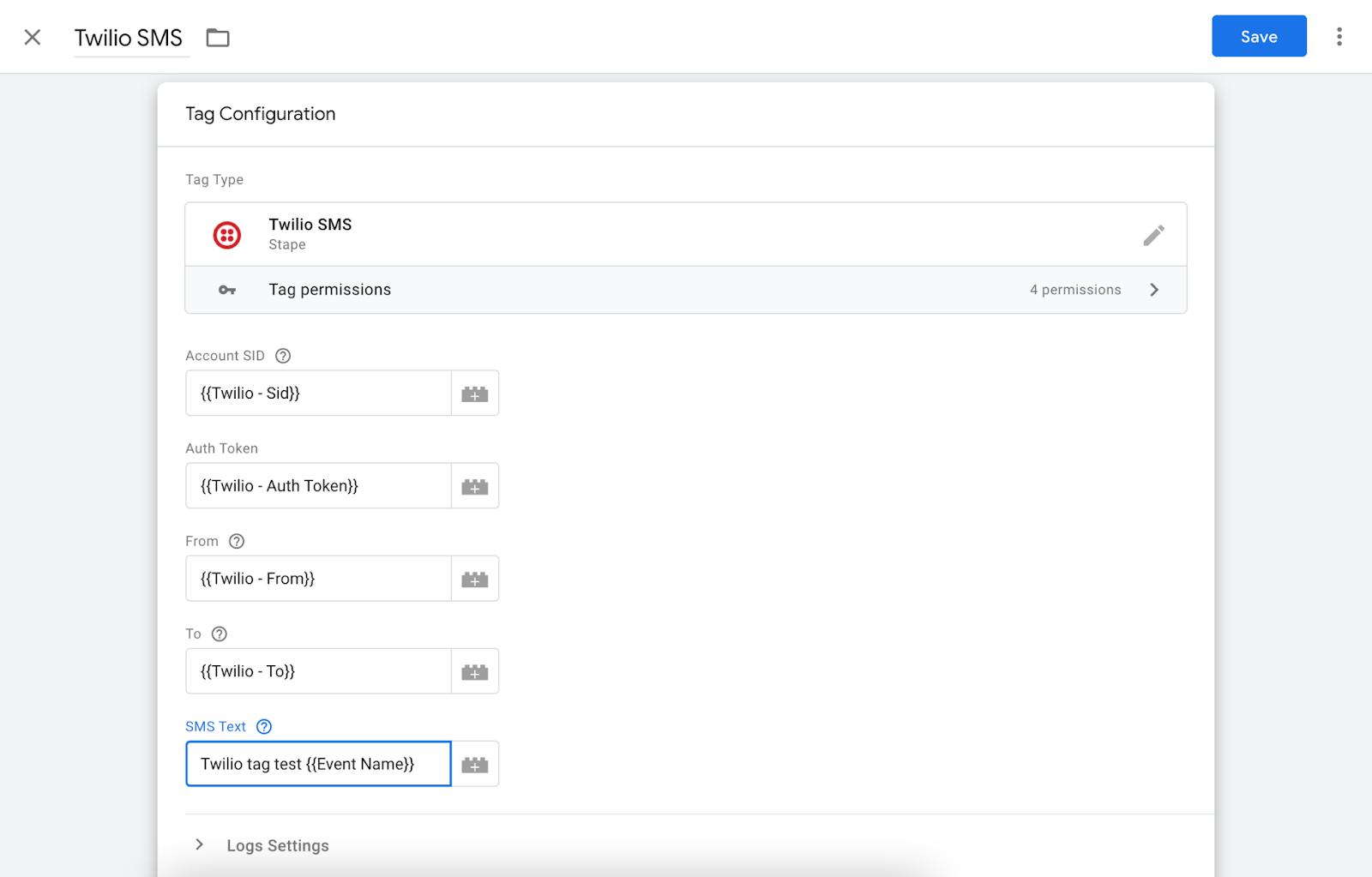This screenshot has width=1372, height=877.
Task: Focus the To input field
Action: pyautogui.click(x=318, y=671)
